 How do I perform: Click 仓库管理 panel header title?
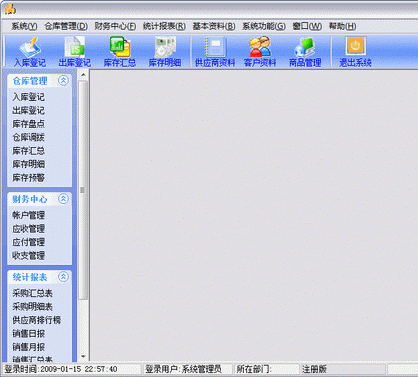30,81
